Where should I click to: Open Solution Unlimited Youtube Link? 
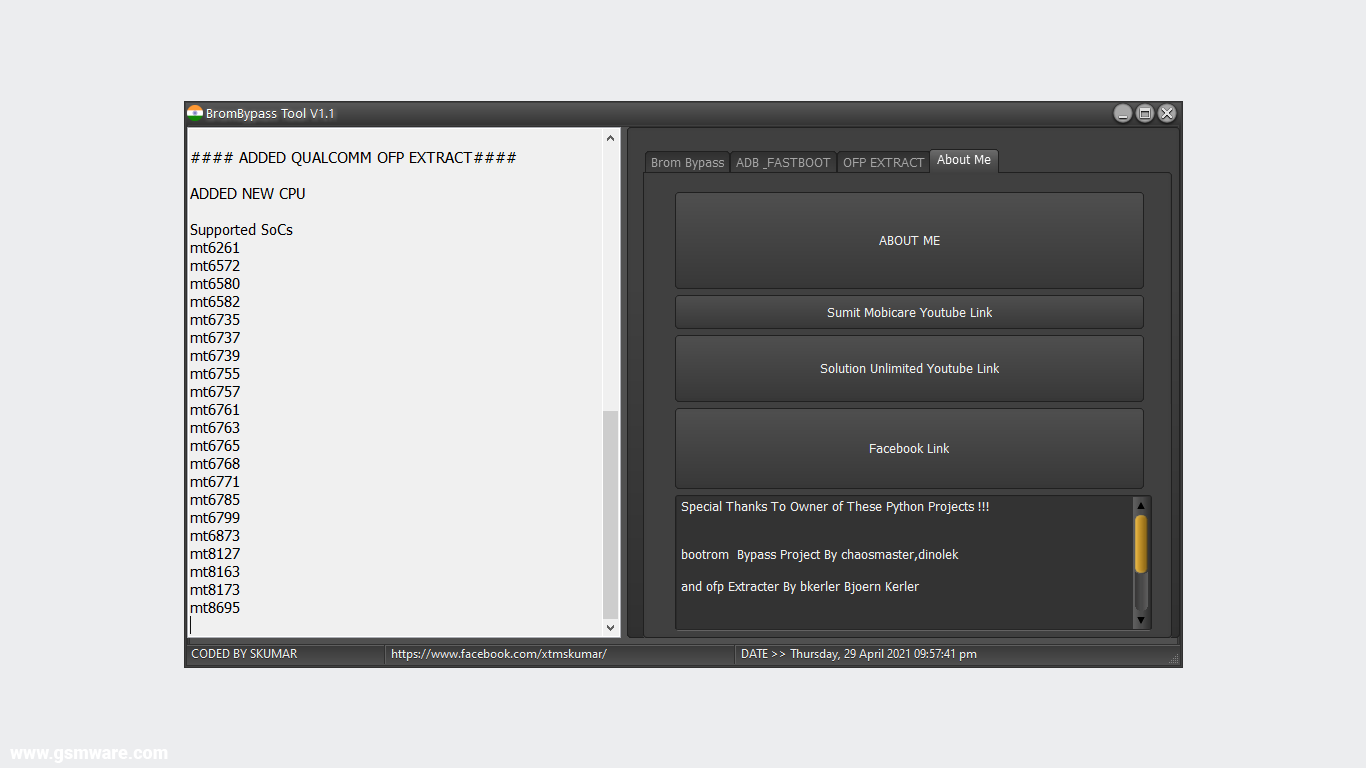pyautogui.click(x=909, y=368)
